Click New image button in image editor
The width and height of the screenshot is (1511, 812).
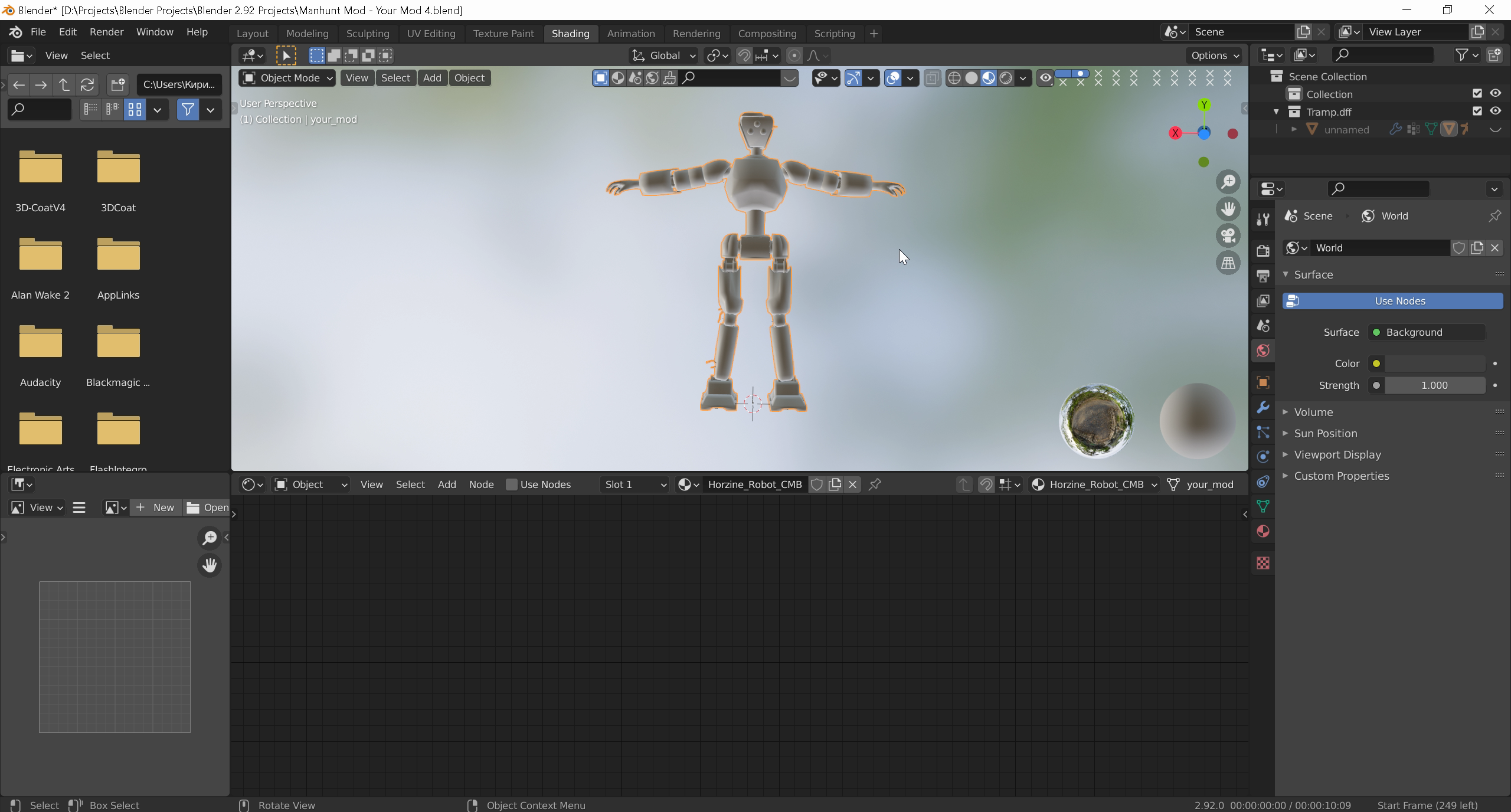pos(156,508)
